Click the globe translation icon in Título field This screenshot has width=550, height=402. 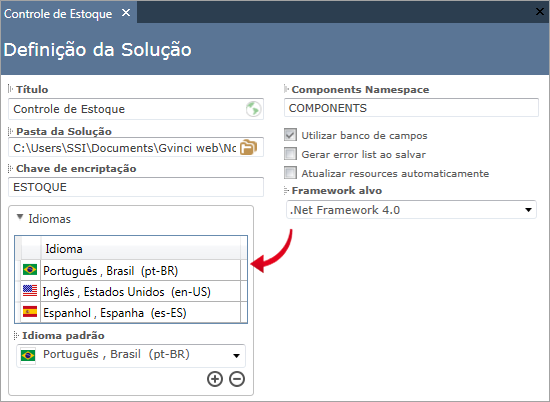click(253, 109)
